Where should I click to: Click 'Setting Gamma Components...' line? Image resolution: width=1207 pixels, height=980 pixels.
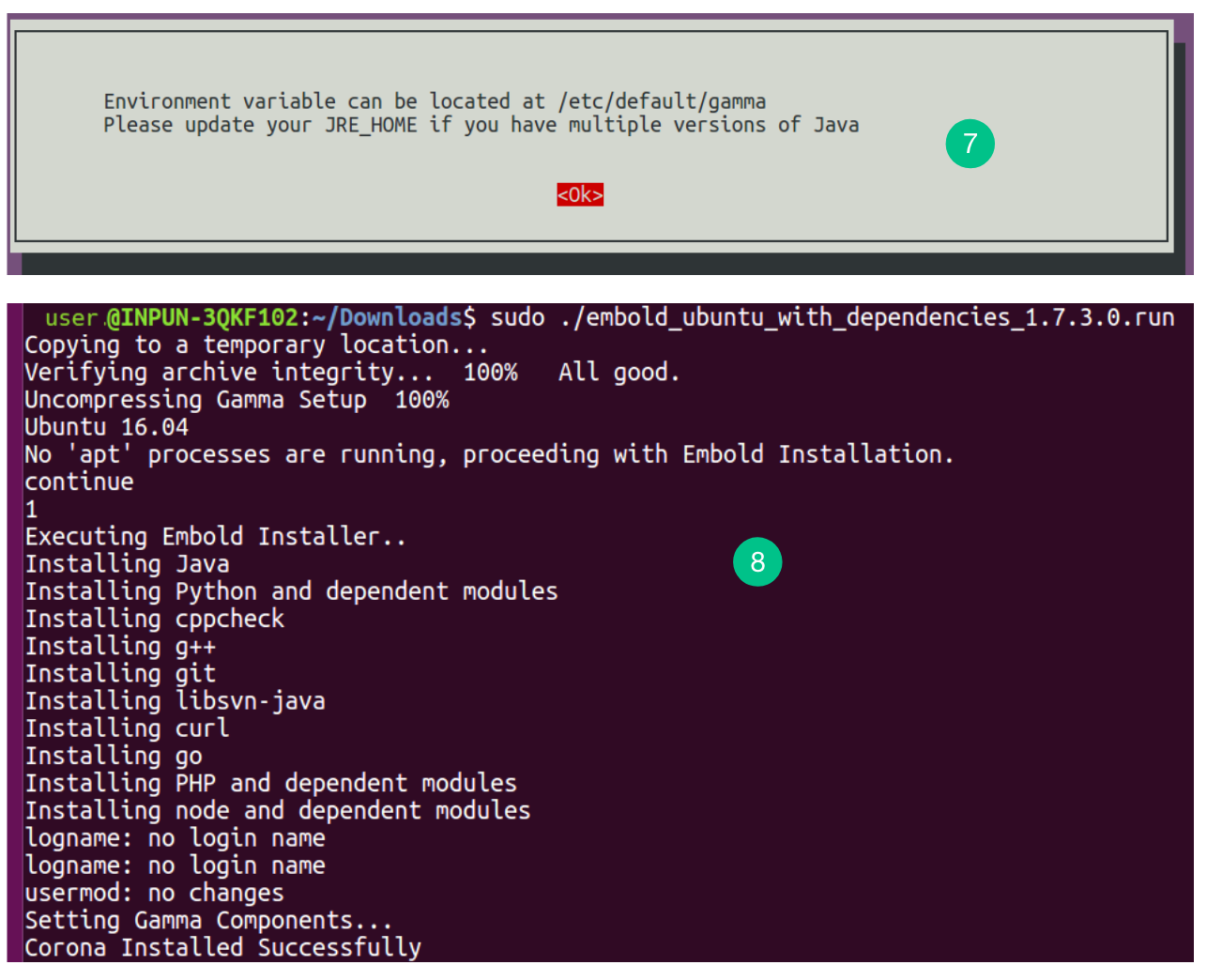coord(208,920)
